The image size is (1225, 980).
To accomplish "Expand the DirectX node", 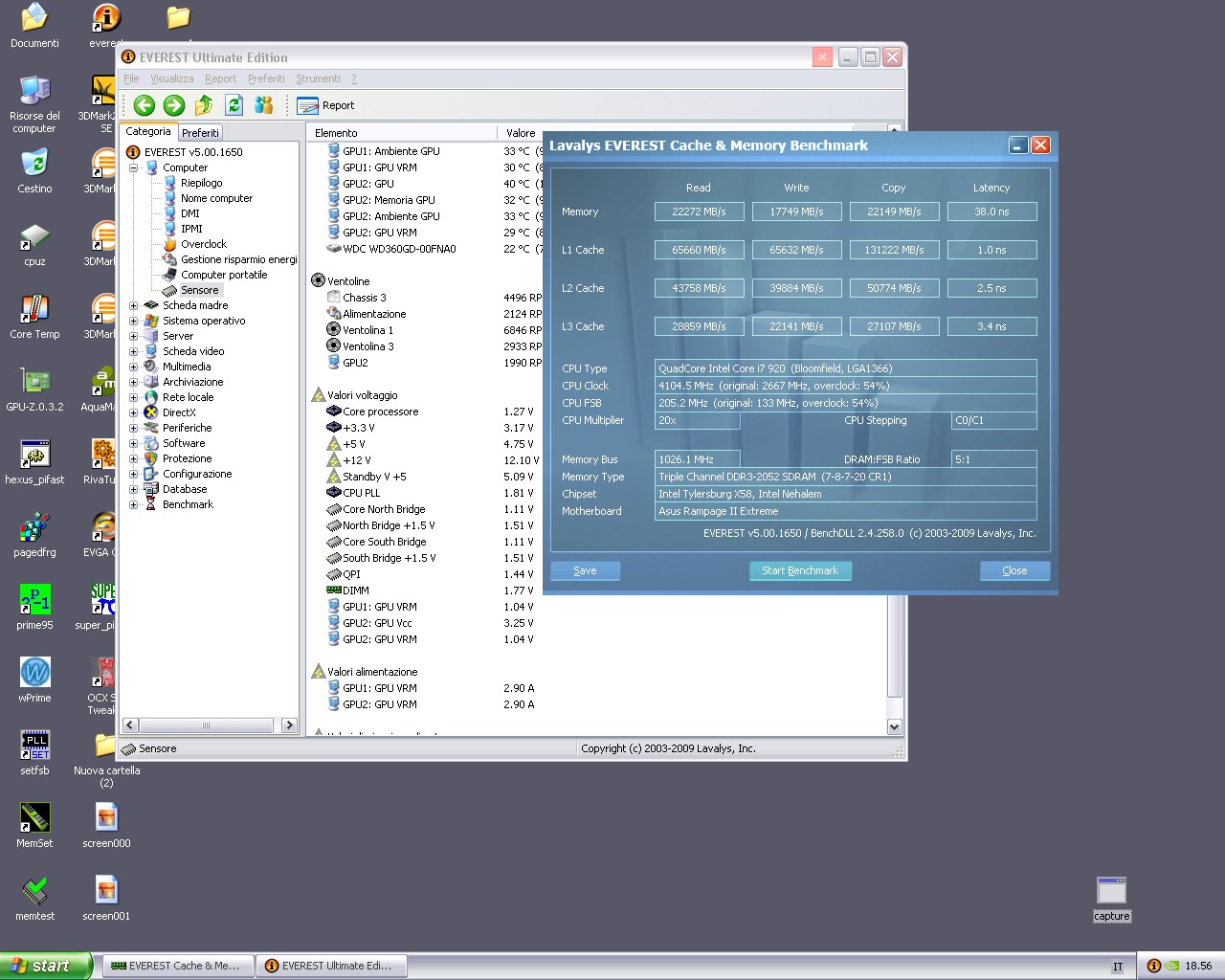I will [134, 412].
